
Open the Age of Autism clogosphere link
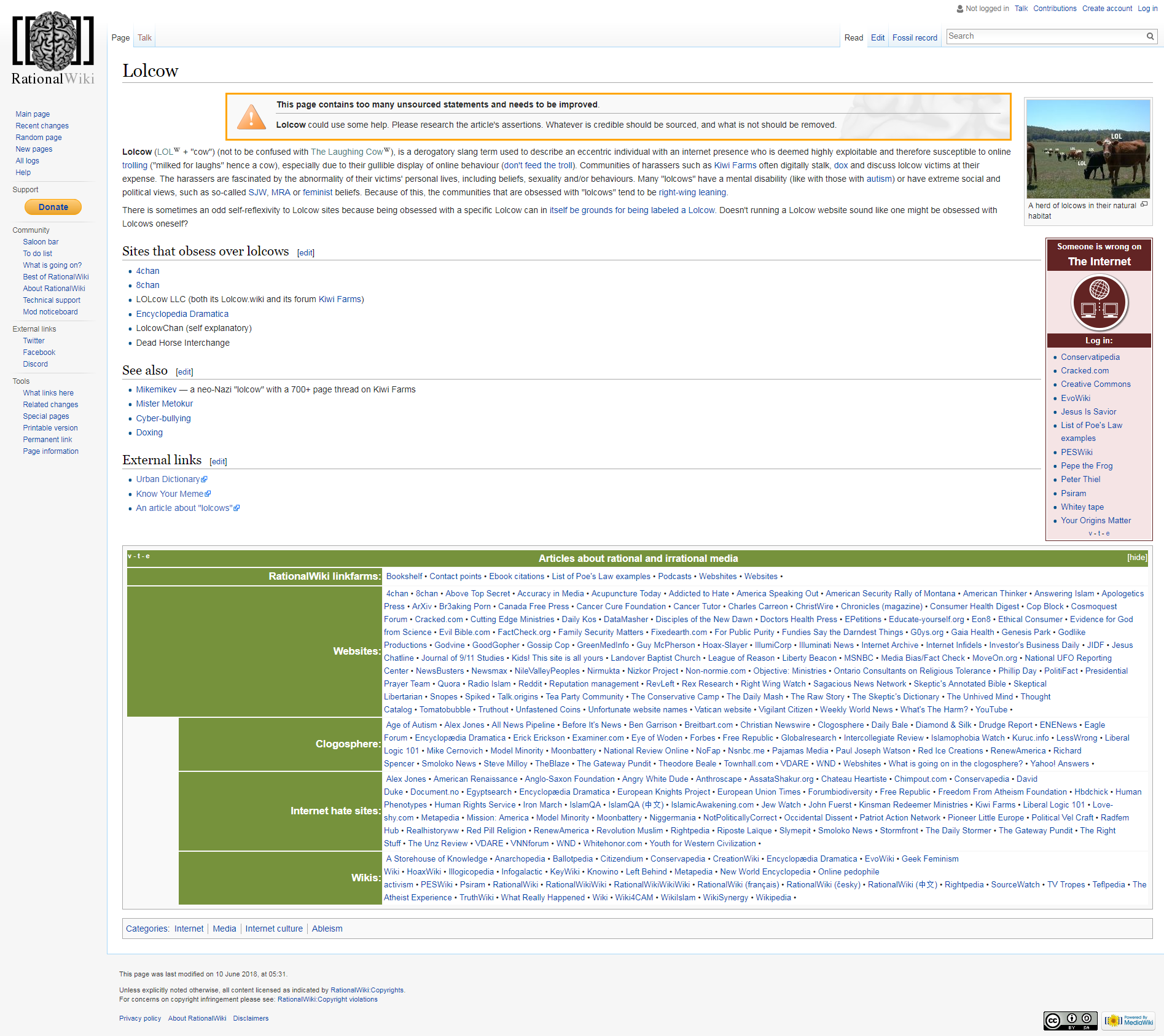(x=412, y=725)
